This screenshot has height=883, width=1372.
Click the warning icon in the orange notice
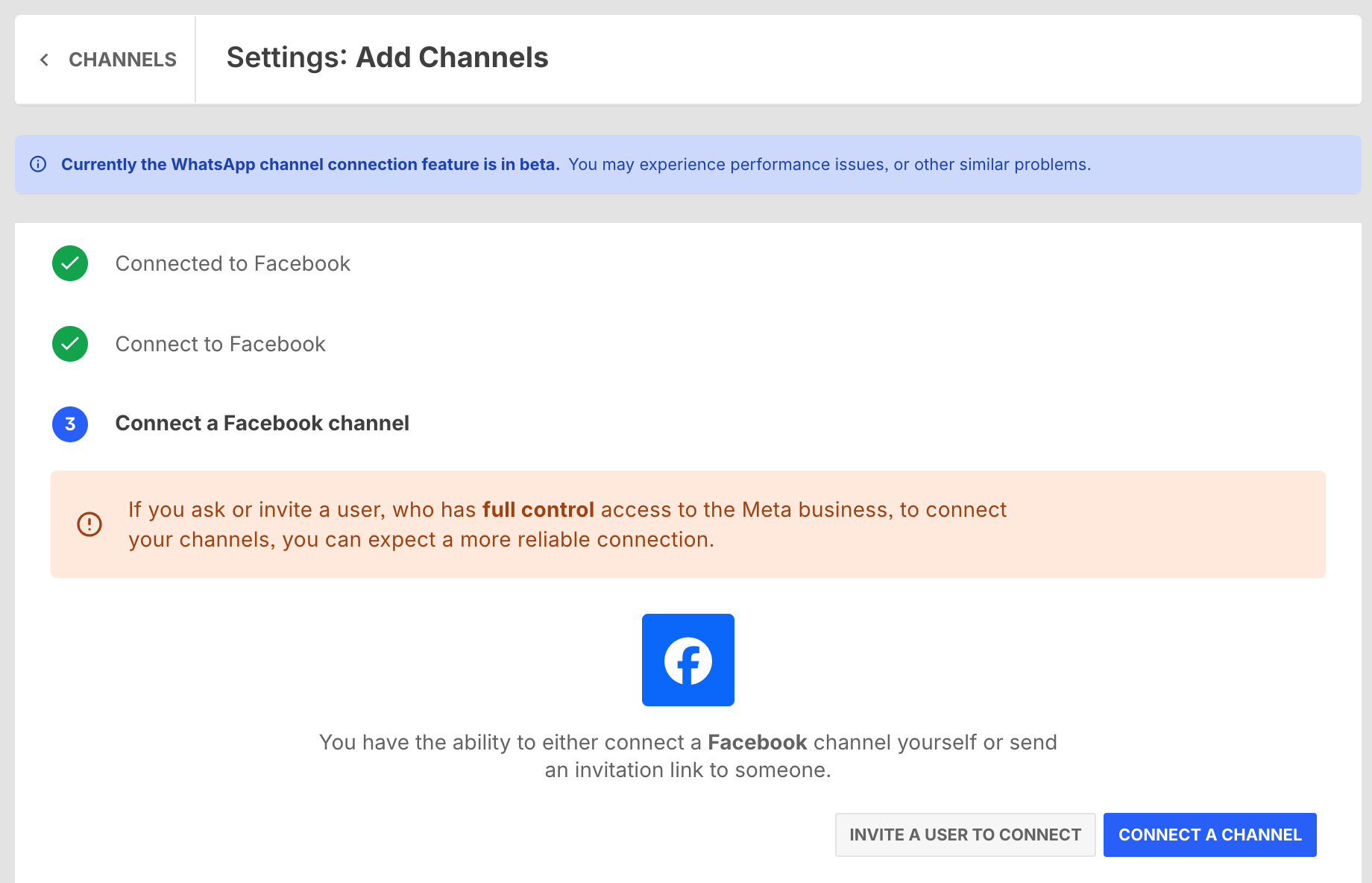point(89,524)
